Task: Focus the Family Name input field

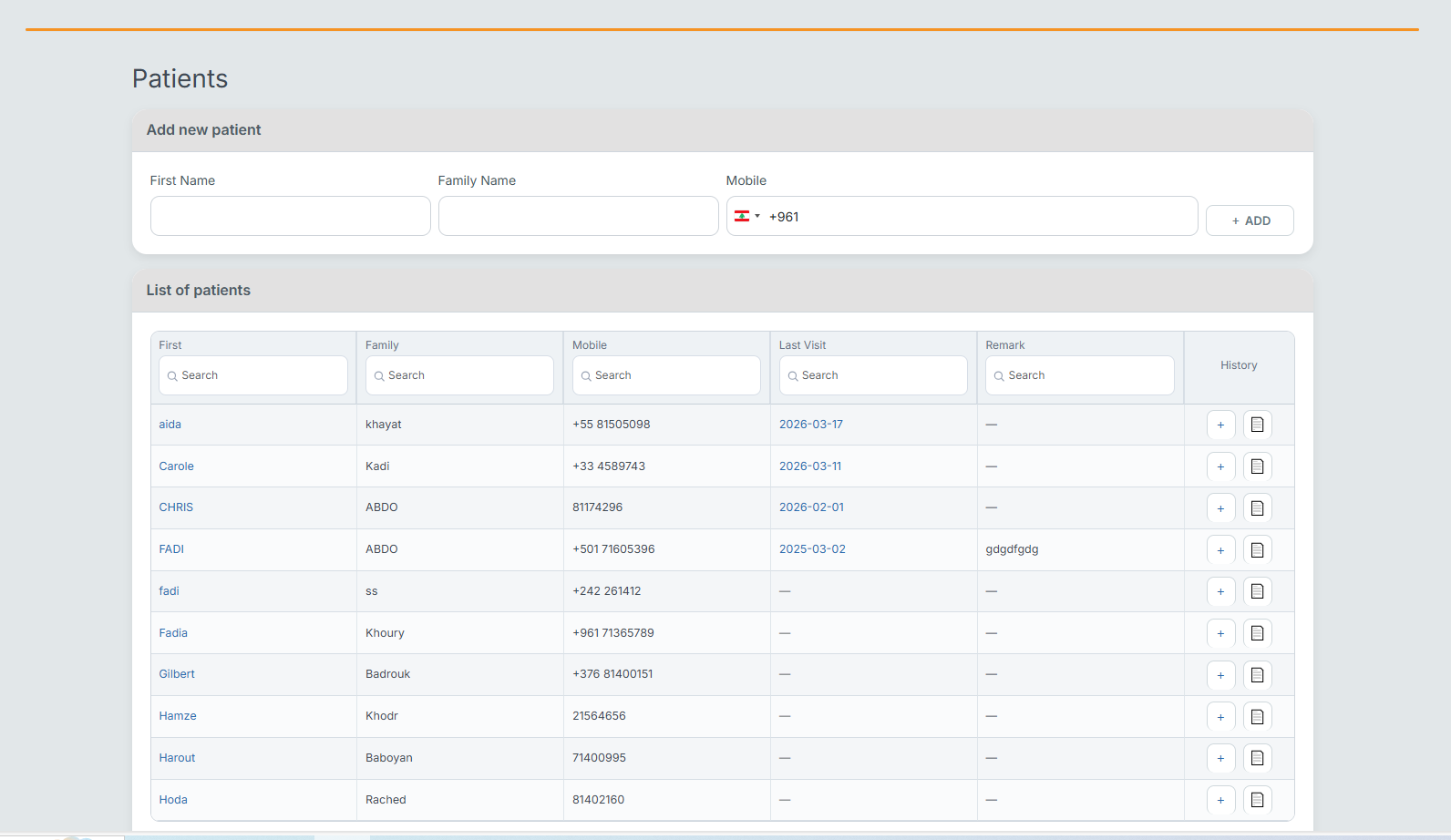Action: [x=579, y=216]
